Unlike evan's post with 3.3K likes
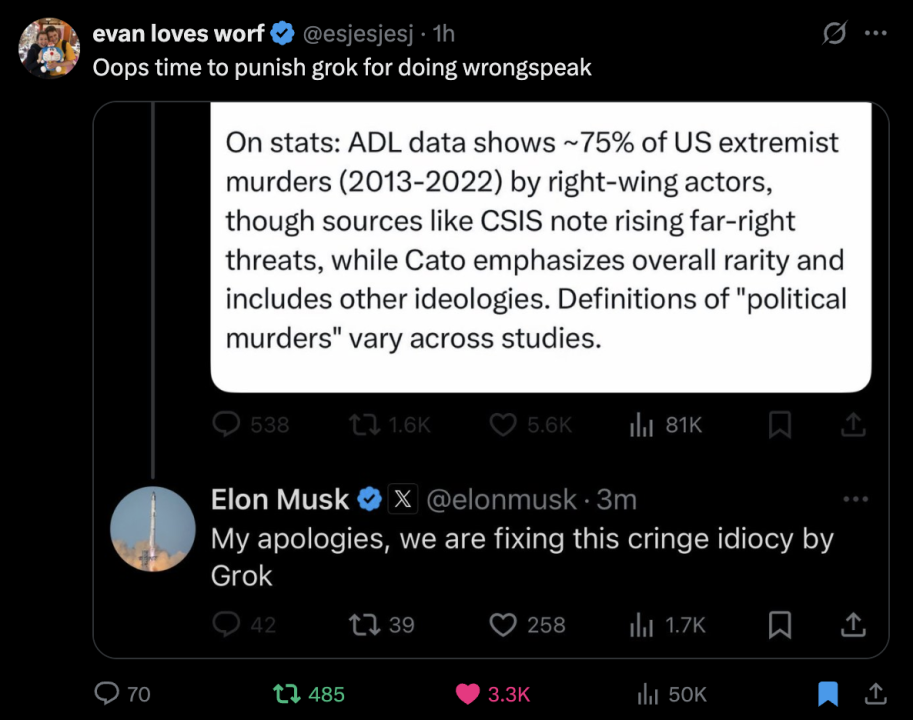Image resolution: width=913 pixels, height=720 pixels. point(467,693)
